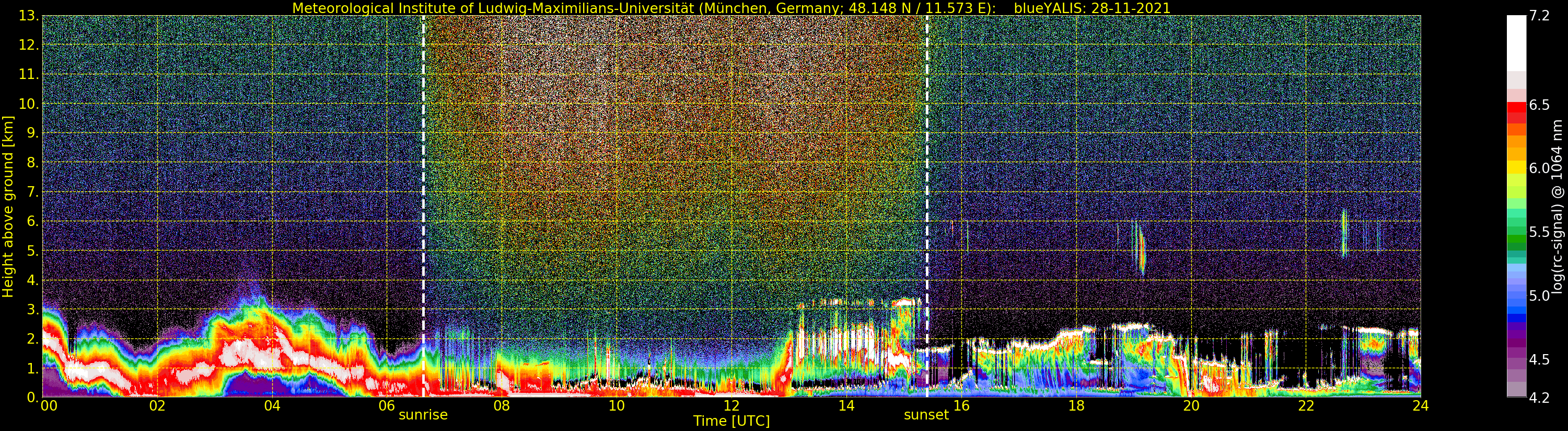Click the colorbar label 'log(rc-signal) @ 1064 nm'
Viewport: 1568px width, 431px height.
tap(1557, 206)
